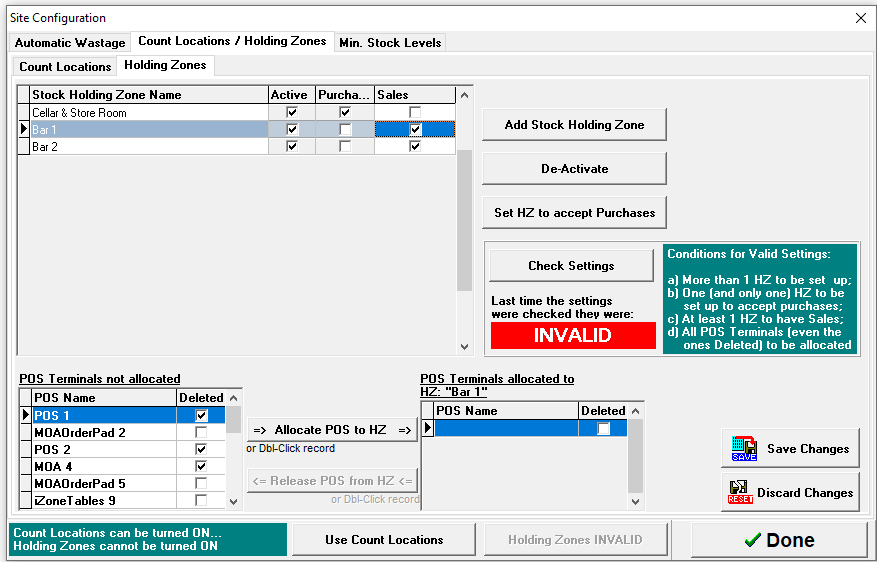
Task: Open the Count Locations sub-tab
Action: coord(65,67)
